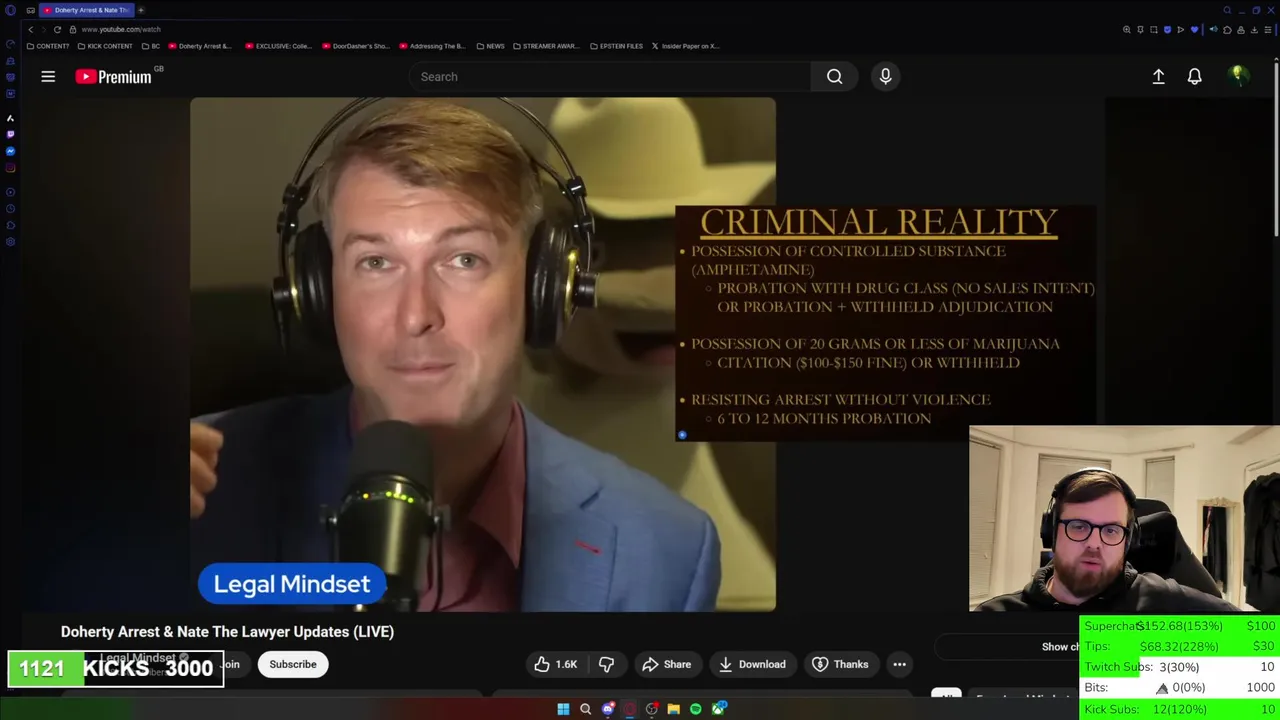Viewport: 1280px width, 720px height.
Task: Go back with browser back arrow
Action: click(x=31, y=29)
